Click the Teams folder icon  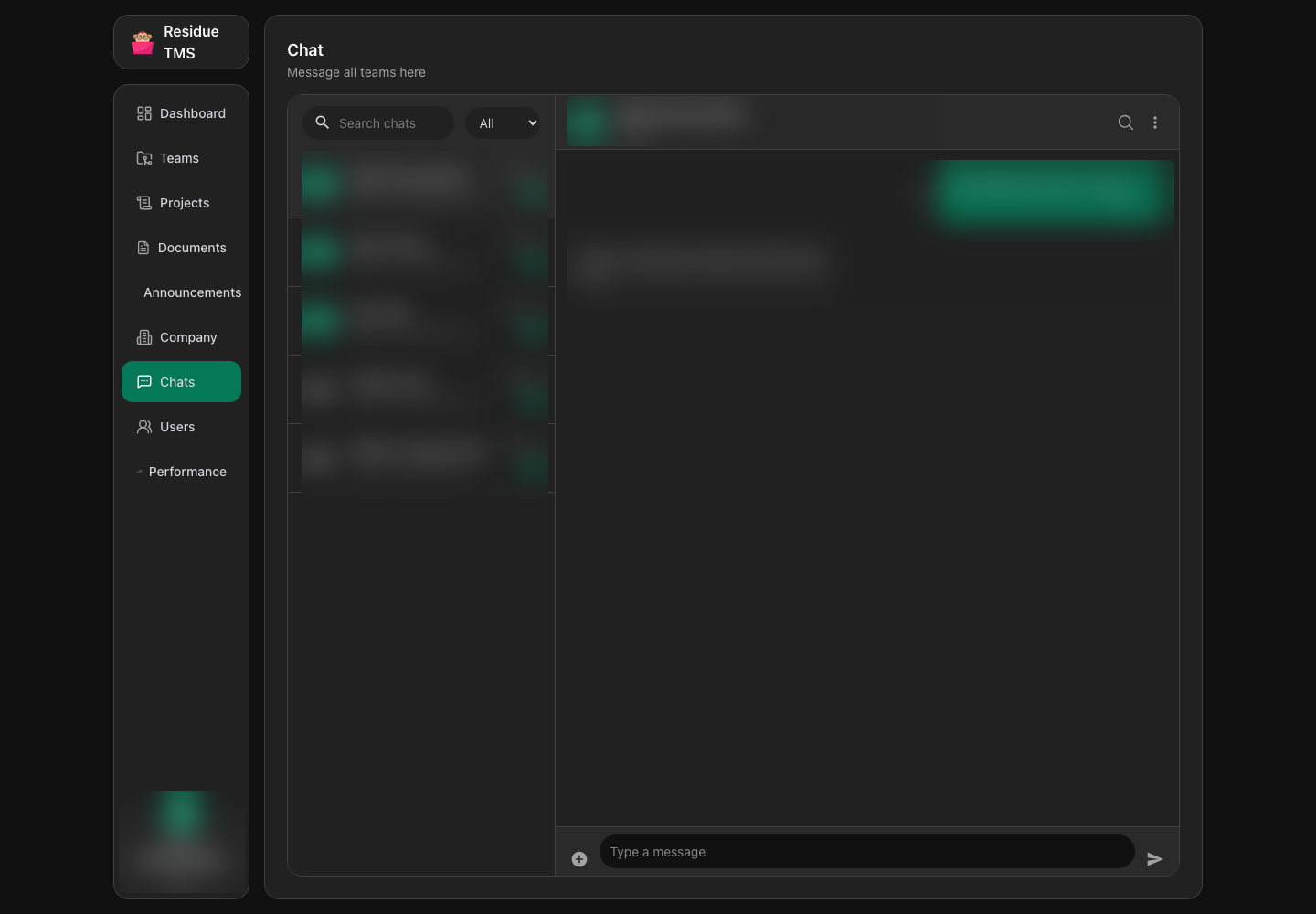coord(144,158)
